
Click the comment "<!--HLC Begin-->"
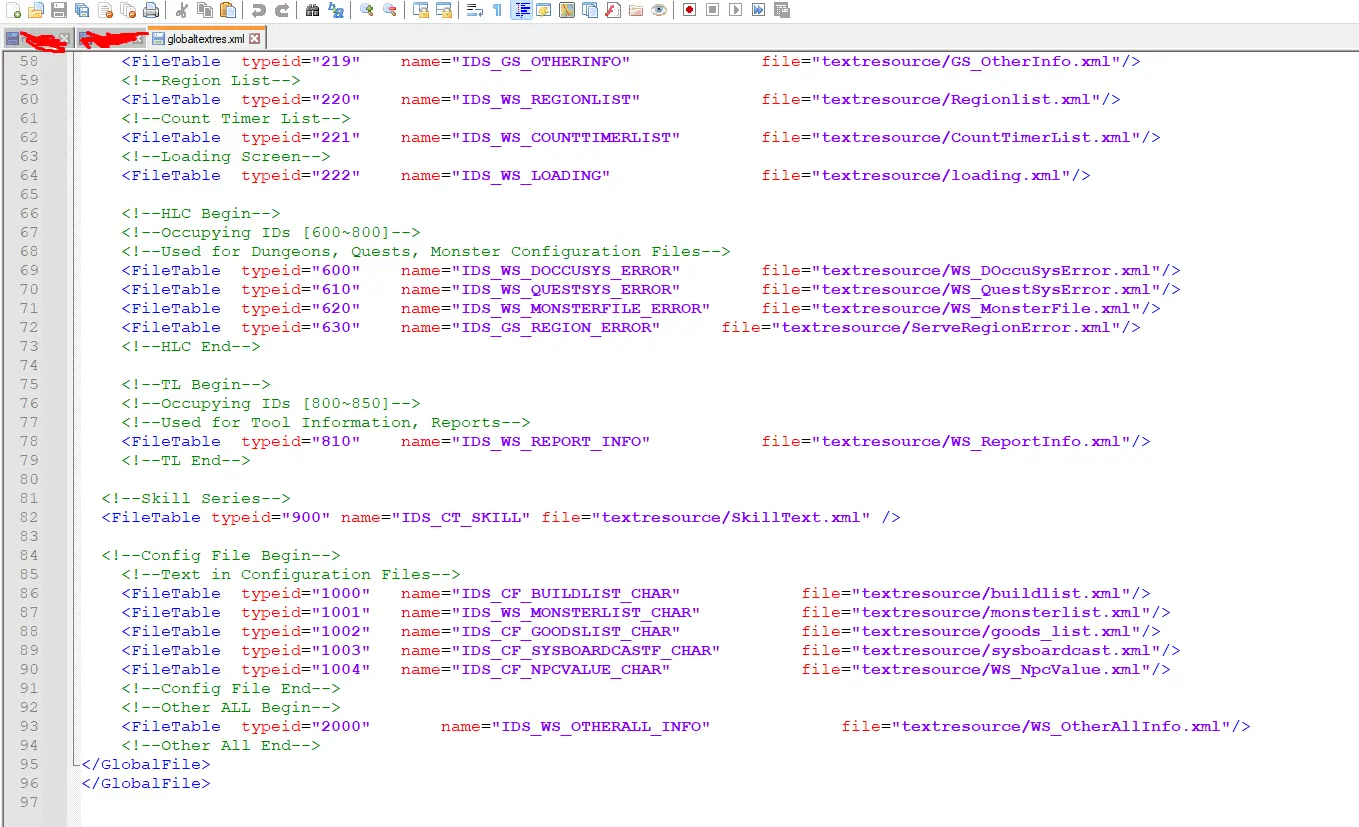coord(201,213)
